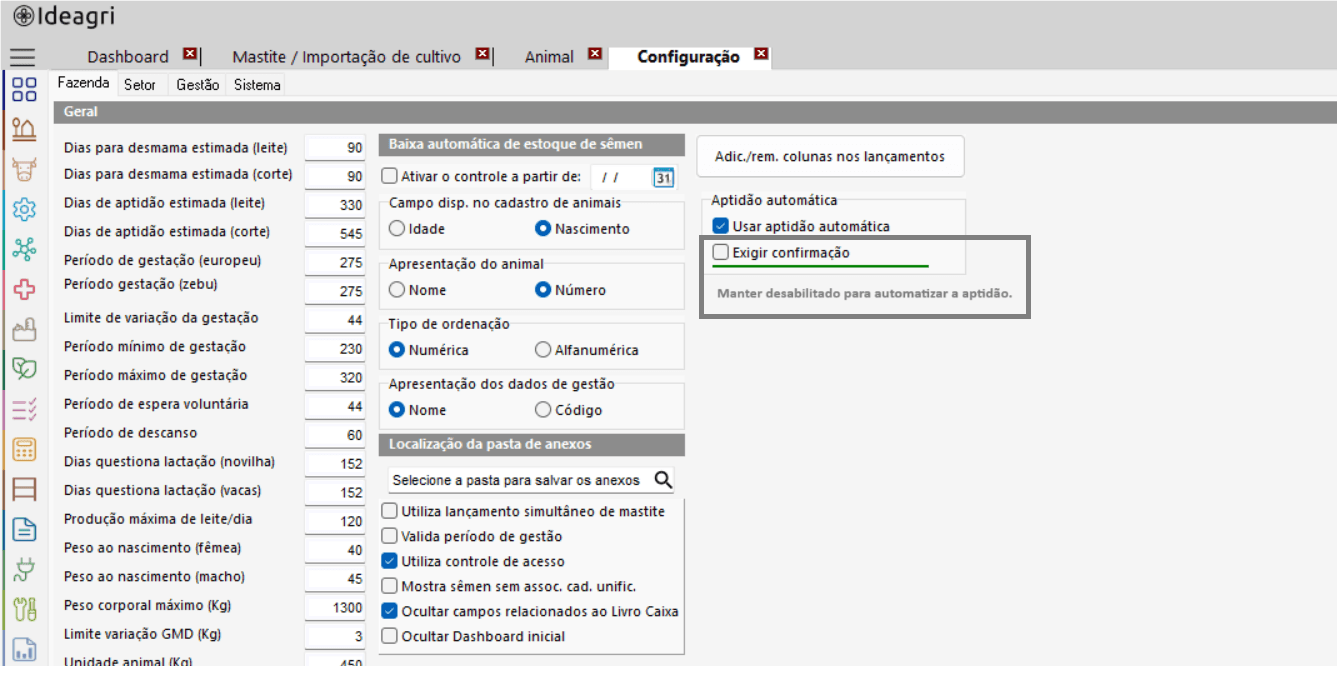Edit Peso corporal máximo (Kg) value
Screen dimensions: 1337x679
pos(335,607)
